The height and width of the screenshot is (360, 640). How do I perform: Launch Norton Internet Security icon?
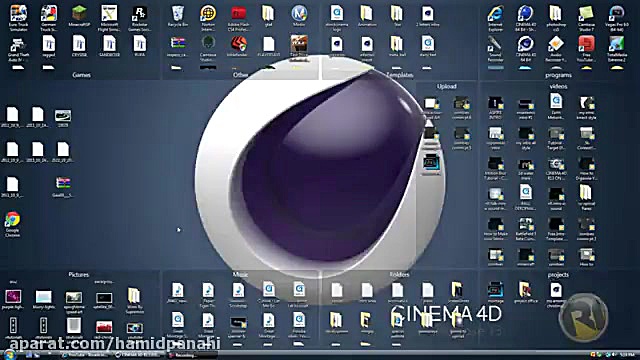208,18
